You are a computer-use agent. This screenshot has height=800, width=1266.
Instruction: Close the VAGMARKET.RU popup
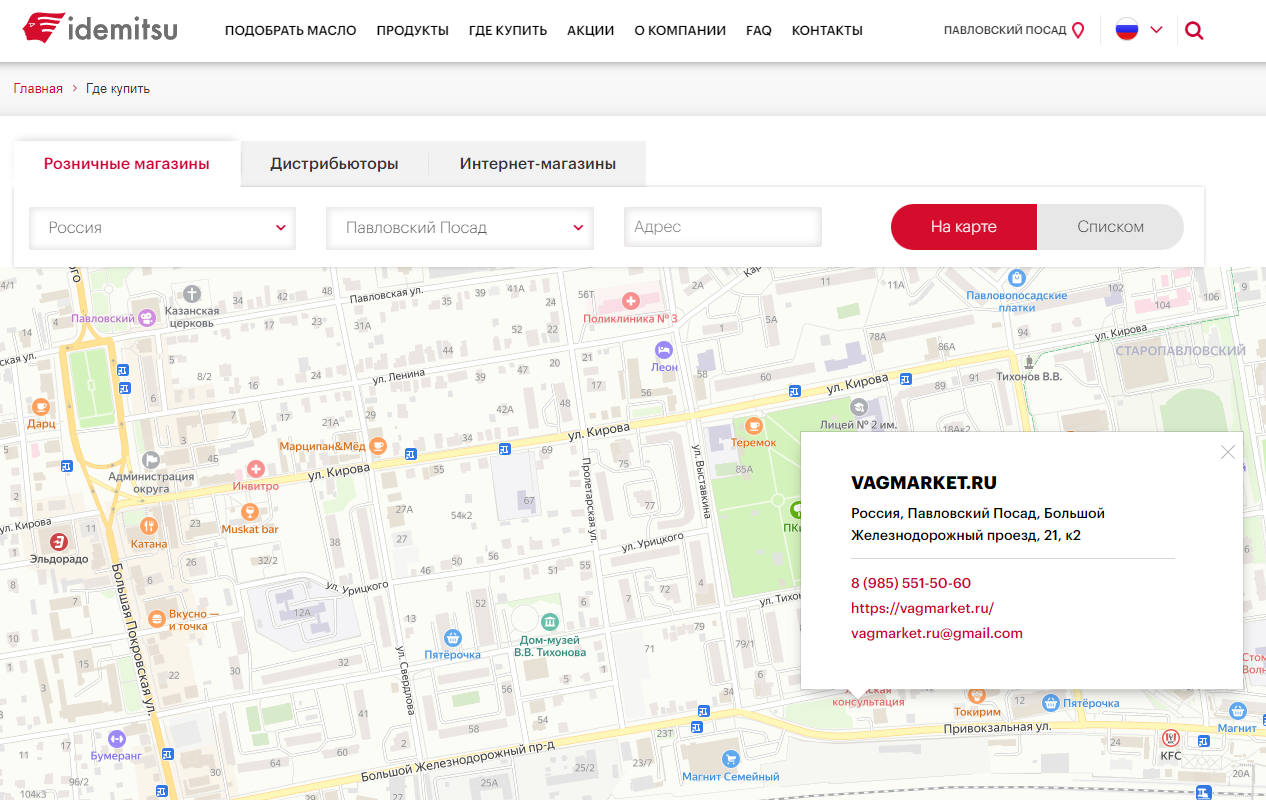[x=1228, y=452]
